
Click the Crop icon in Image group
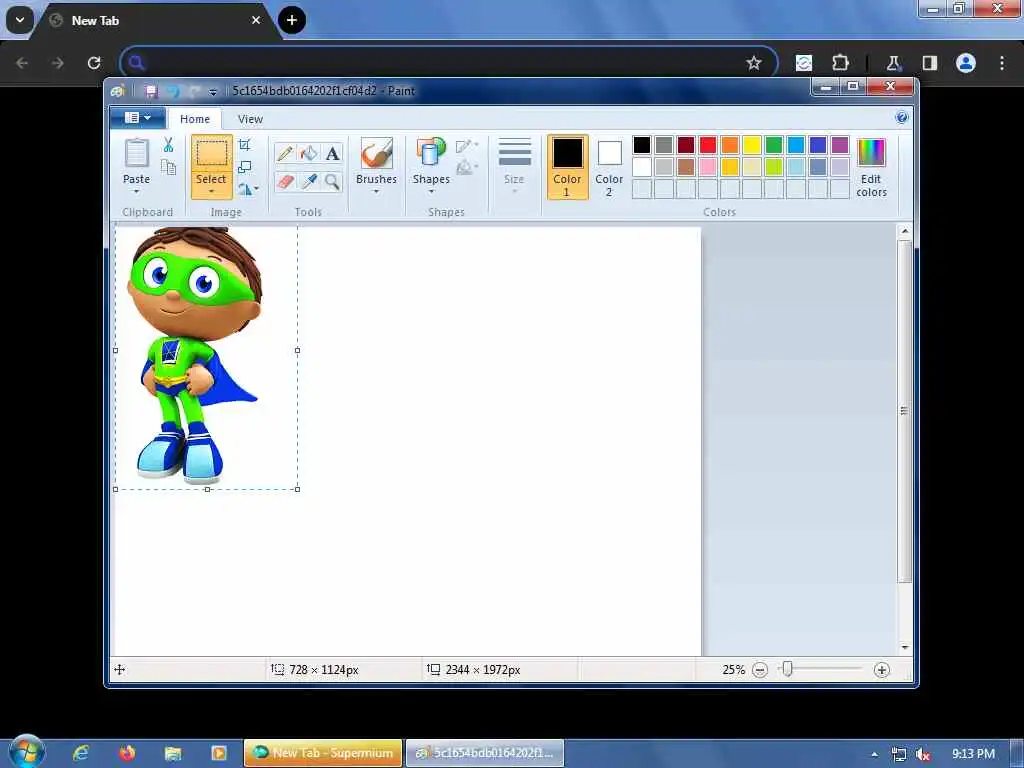point(245,145)
